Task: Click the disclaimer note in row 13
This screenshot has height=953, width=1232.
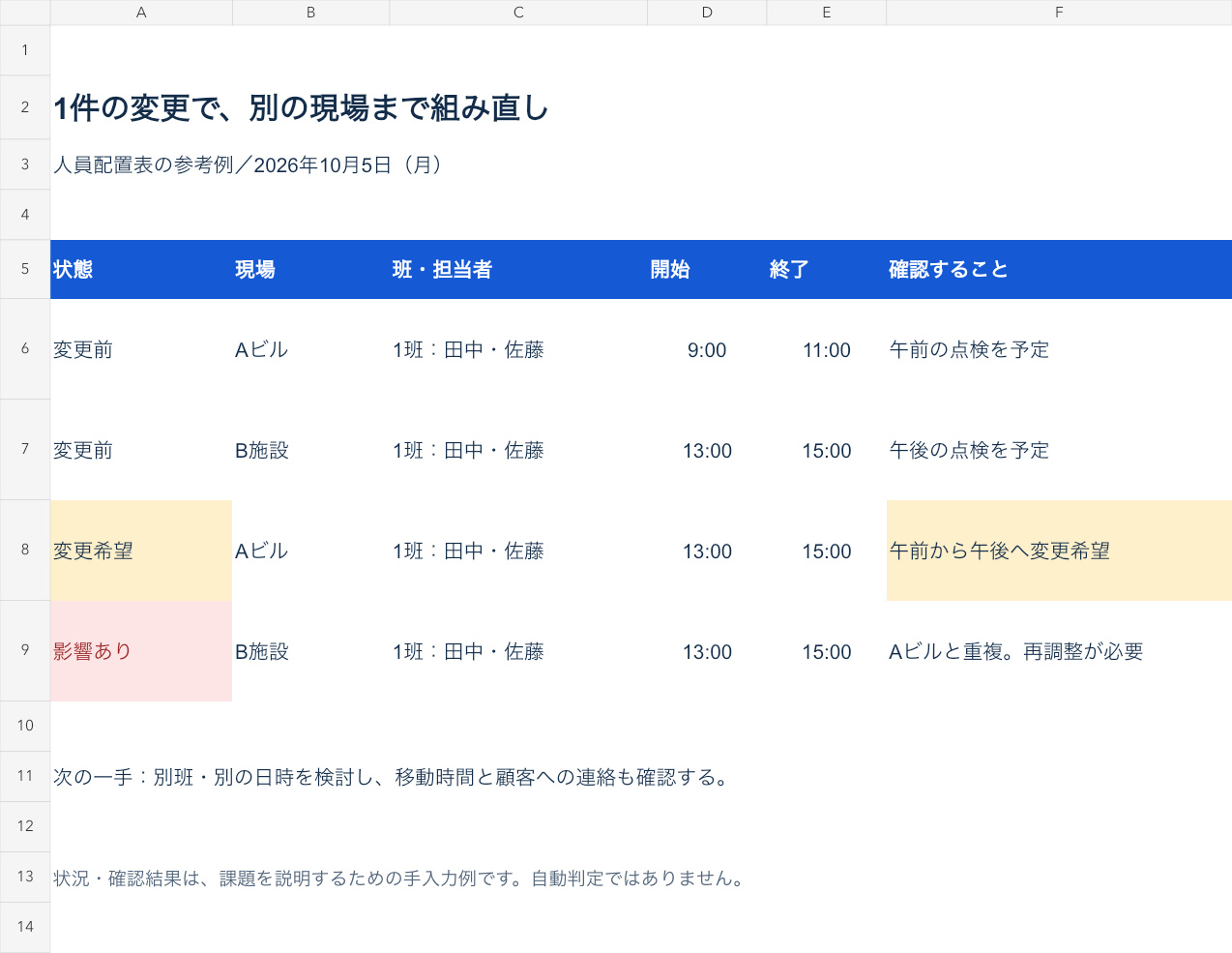Action: (398, 878)
